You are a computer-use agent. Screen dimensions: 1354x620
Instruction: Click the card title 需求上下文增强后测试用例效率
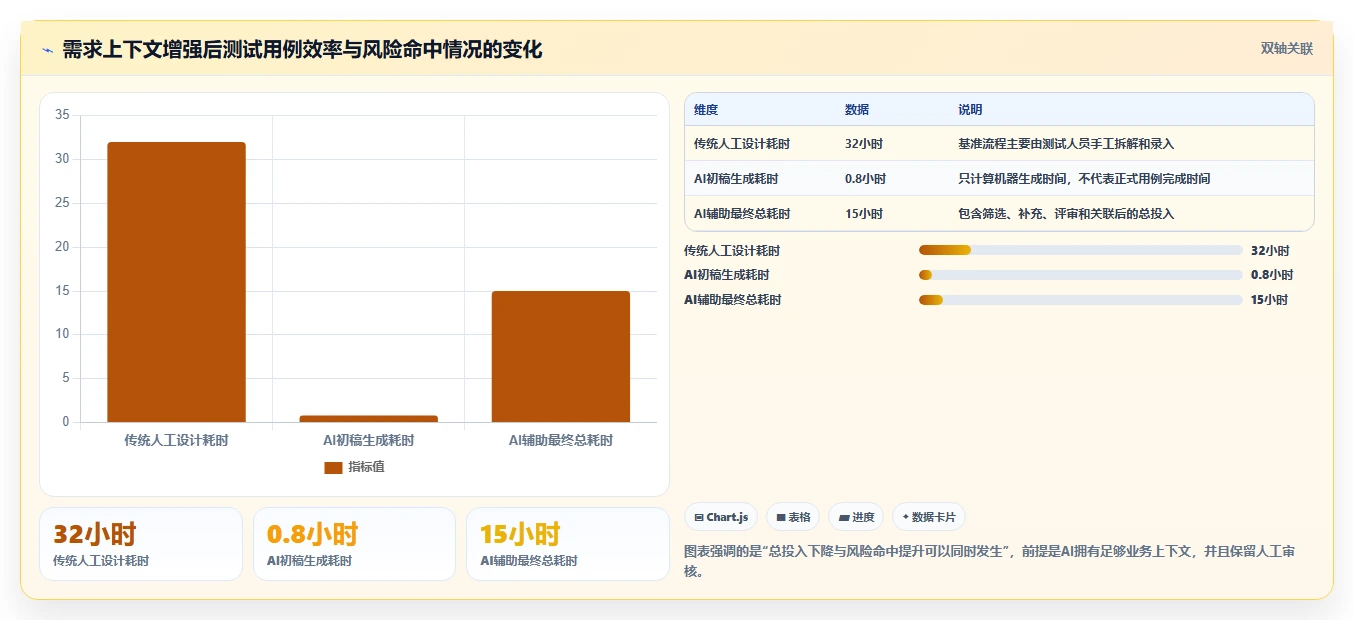(302, 49)
